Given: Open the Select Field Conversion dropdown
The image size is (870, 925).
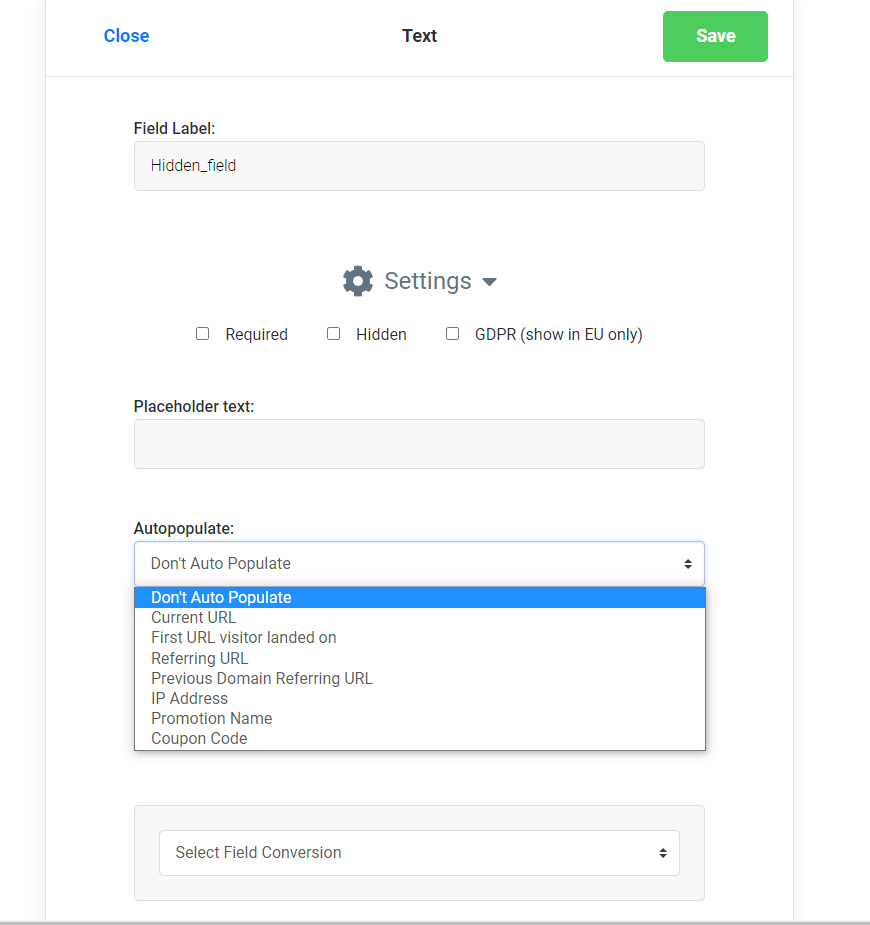Looking at the screenshot, I should pyautogui.click(x=419, y=853).
